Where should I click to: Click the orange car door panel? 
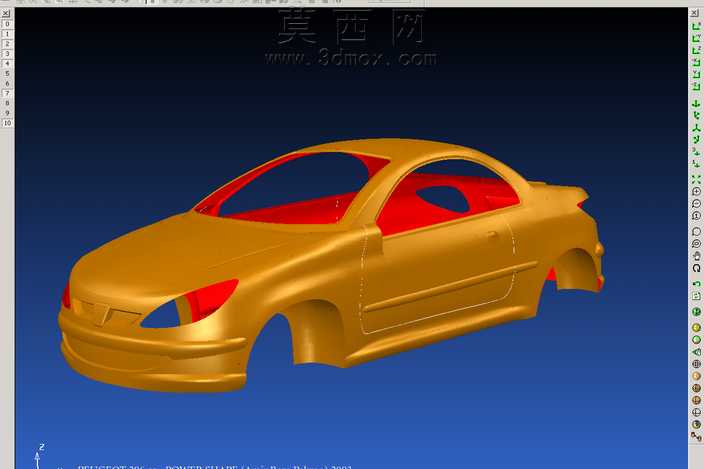440,274
